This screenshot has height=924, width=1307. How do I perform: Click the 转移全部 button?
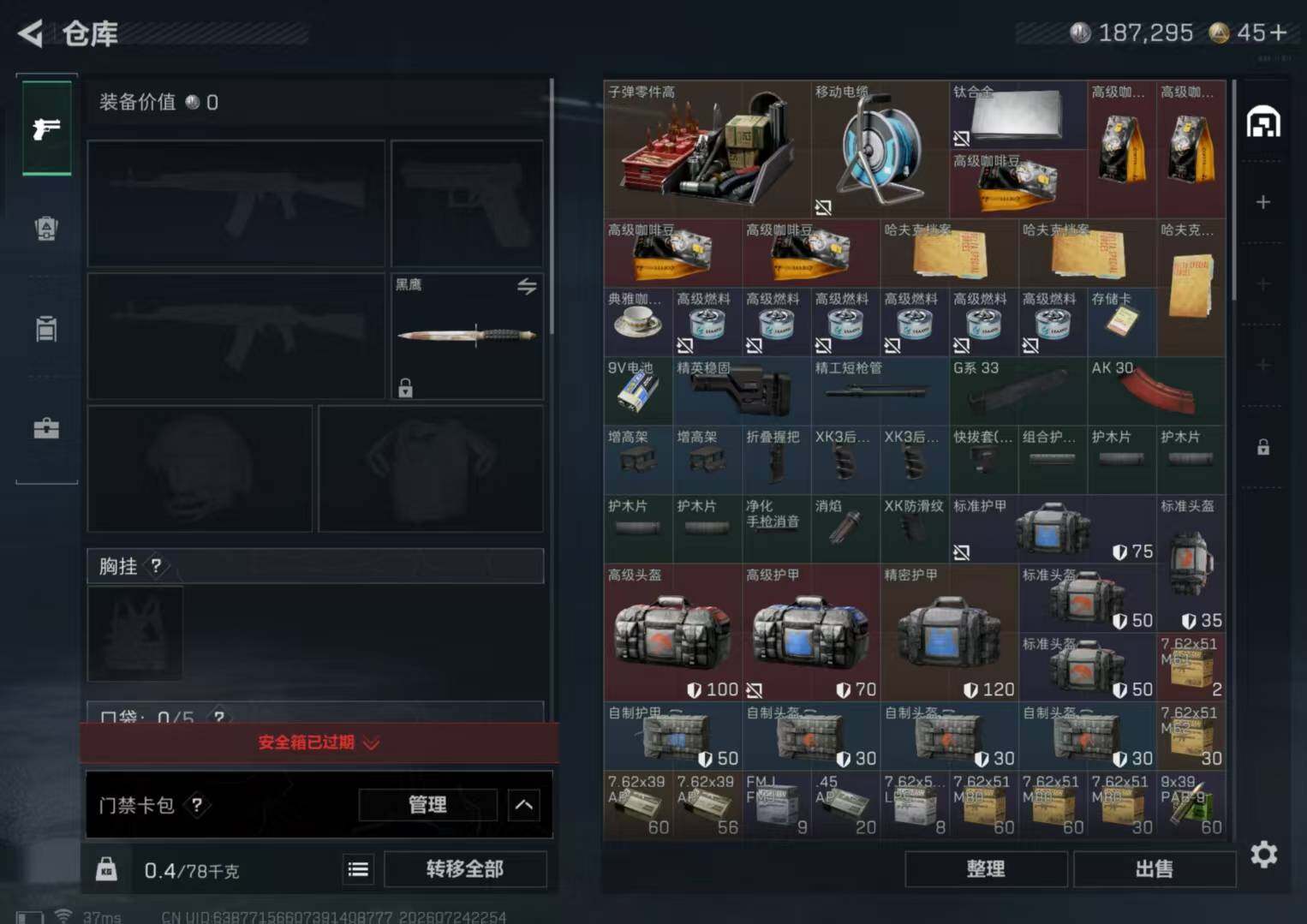[x=465, y=869]
